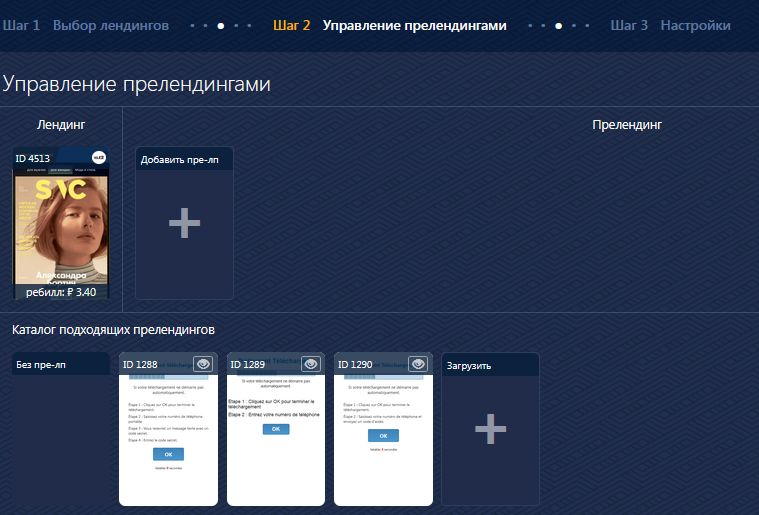The image size is (759, 515).
Task: Click the plus icon under Загрузить
Action: point(490,429)
